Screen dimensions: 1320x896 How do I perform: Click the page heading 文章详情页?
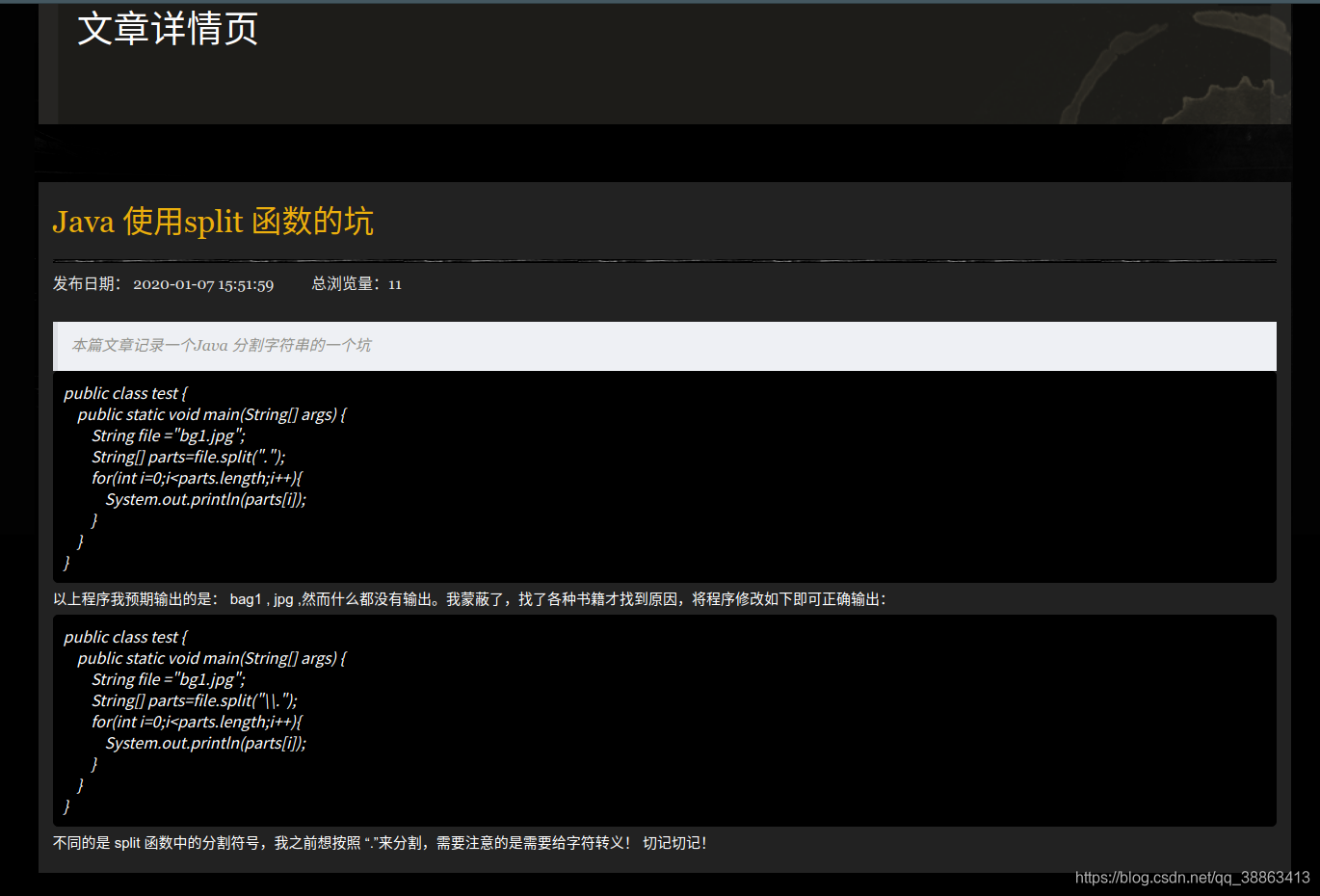(168, 28)
